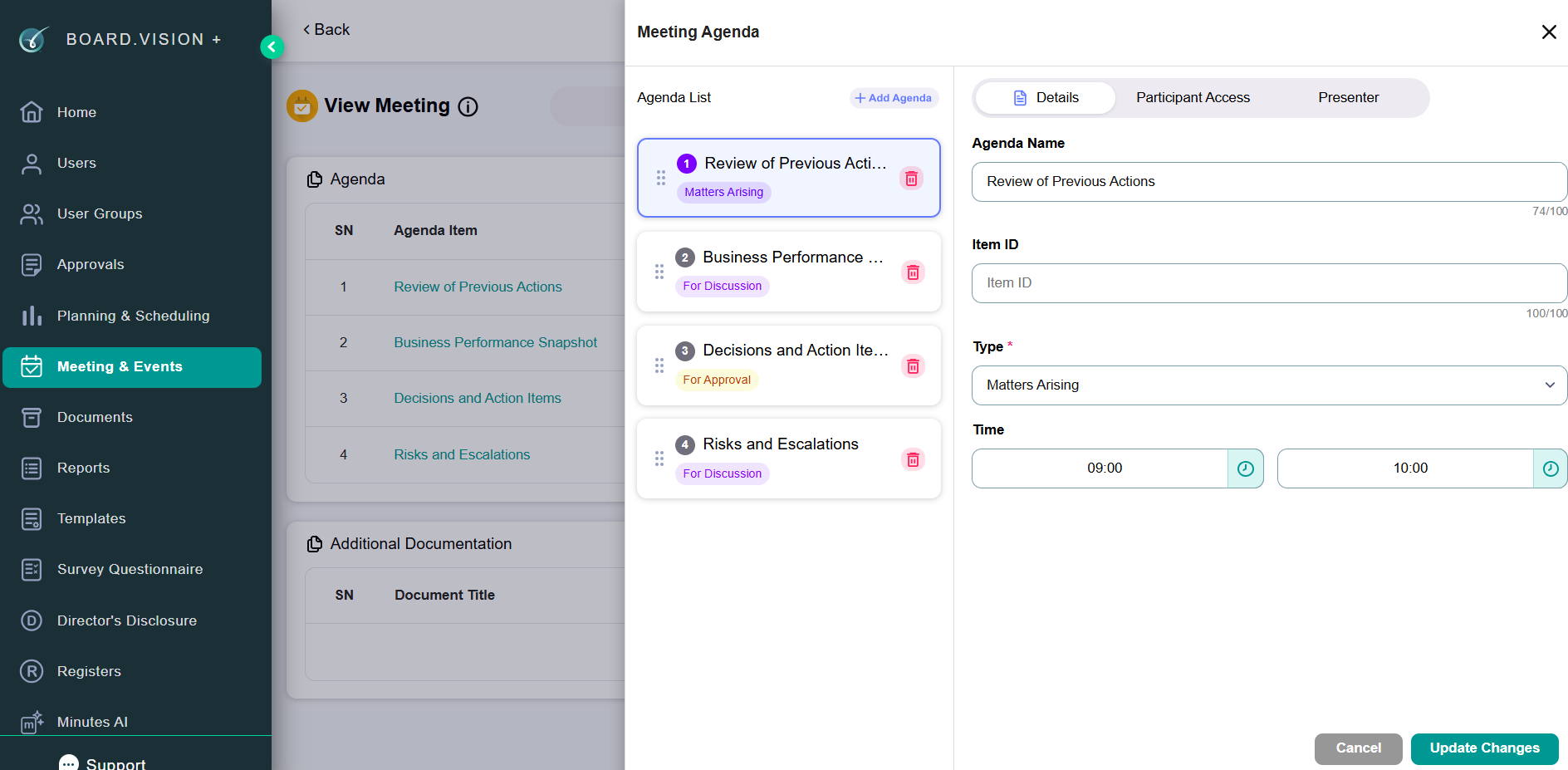The image size is (1568, 770).
Task: Switch to the Details tab
Action: tap(1046, 98)
